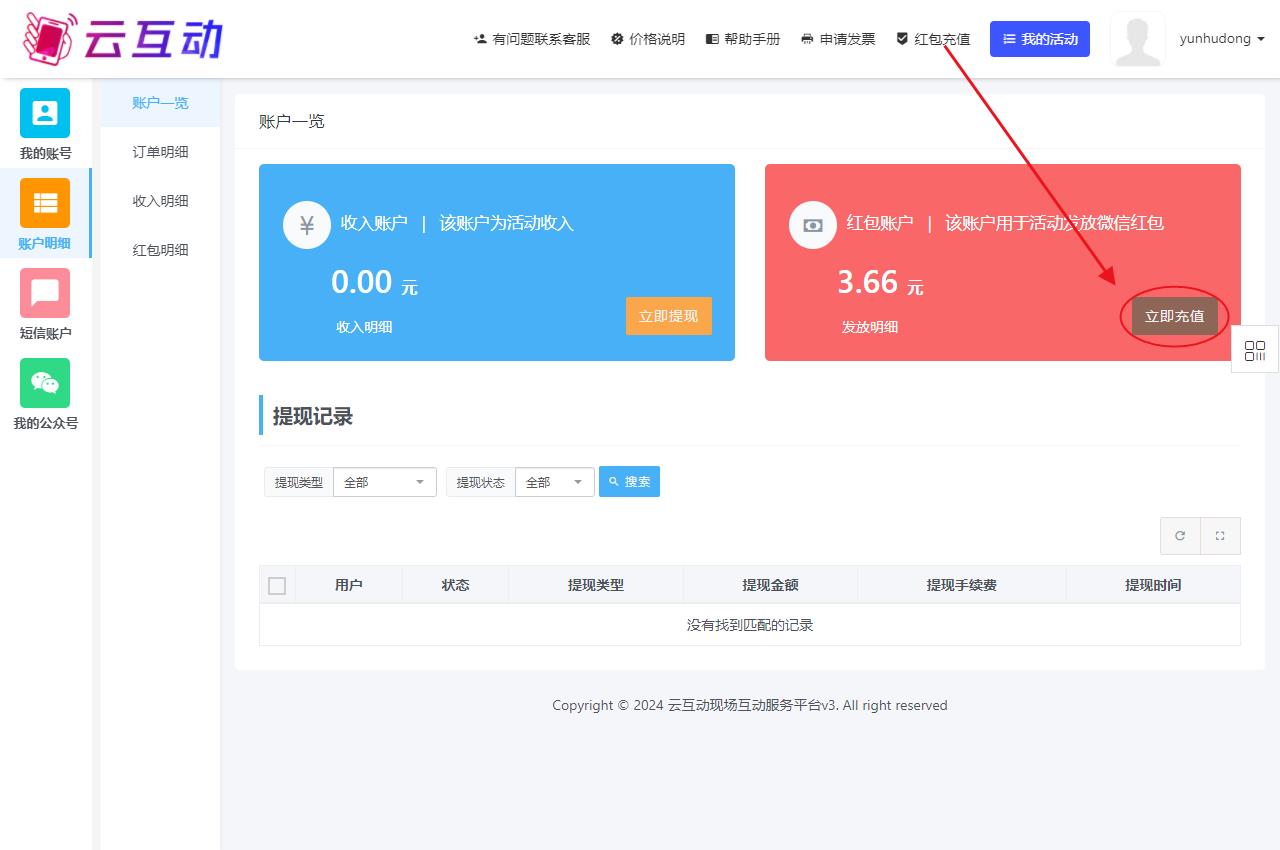Screen dimensions: 1280x850
Task: Toggle select-all checkbox in table header
Action: pyautogui.click(x=277, y=586)
